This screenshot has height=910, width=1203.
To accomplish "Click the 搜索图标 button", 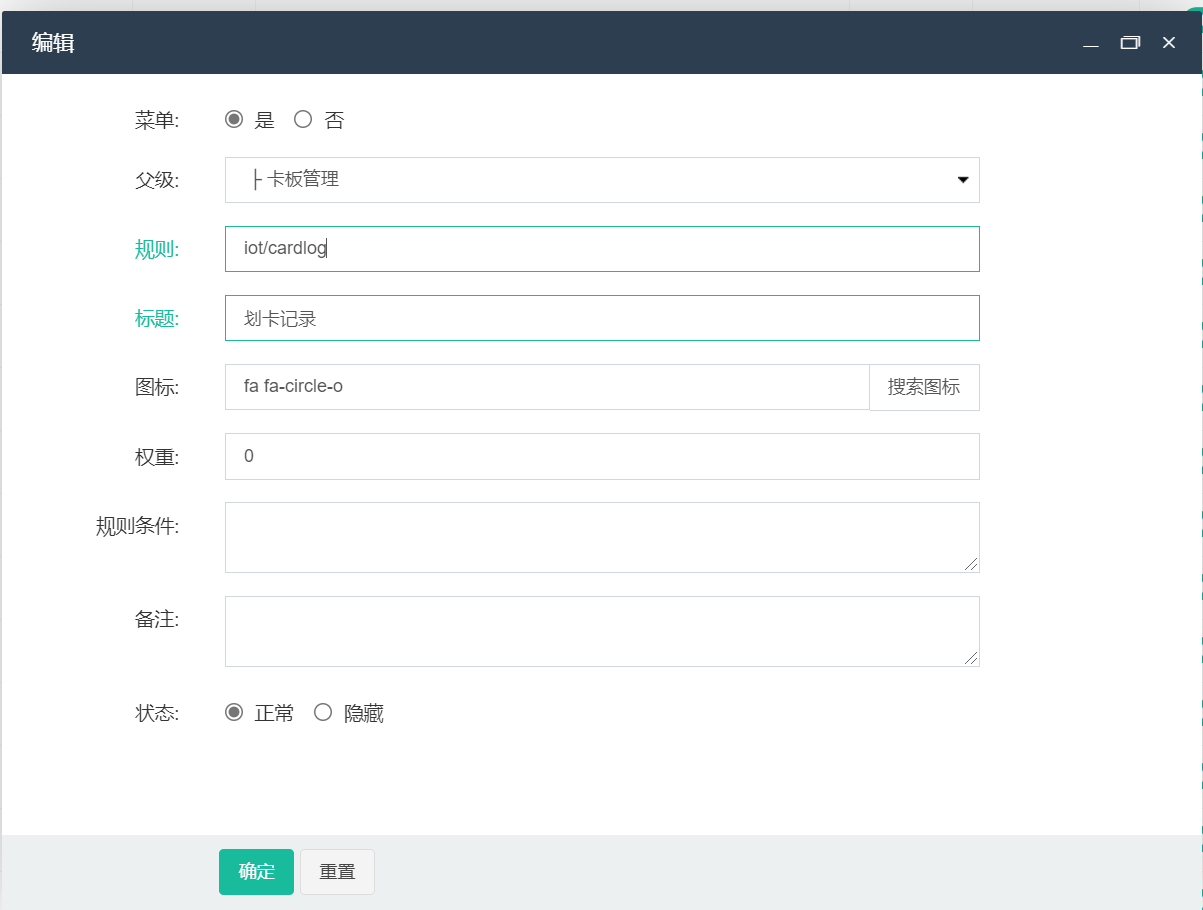I will [924, 387].
